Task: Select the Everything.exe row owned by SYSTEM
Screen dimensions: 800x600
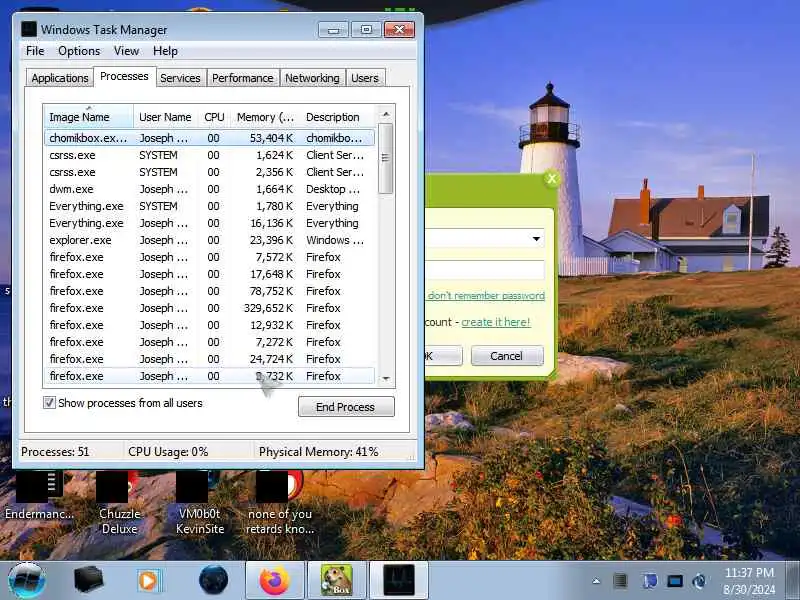Action: (210, 206)
